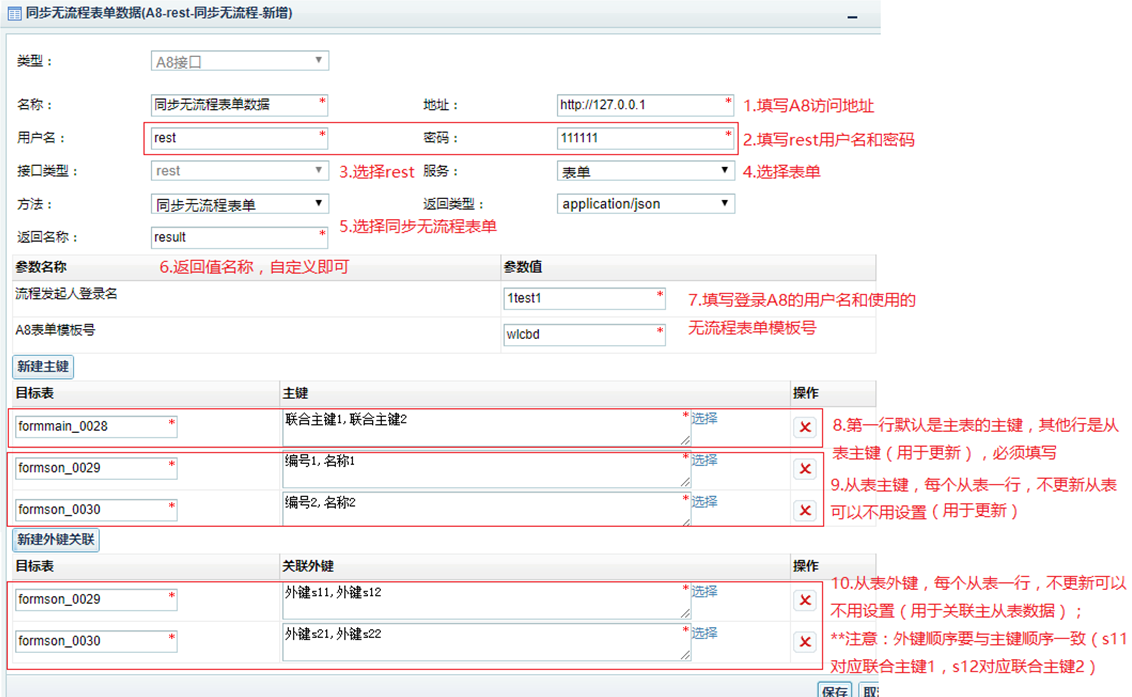Delete the formson_0029 primary key row
The image size is (1132, 697).
point(804,469)
